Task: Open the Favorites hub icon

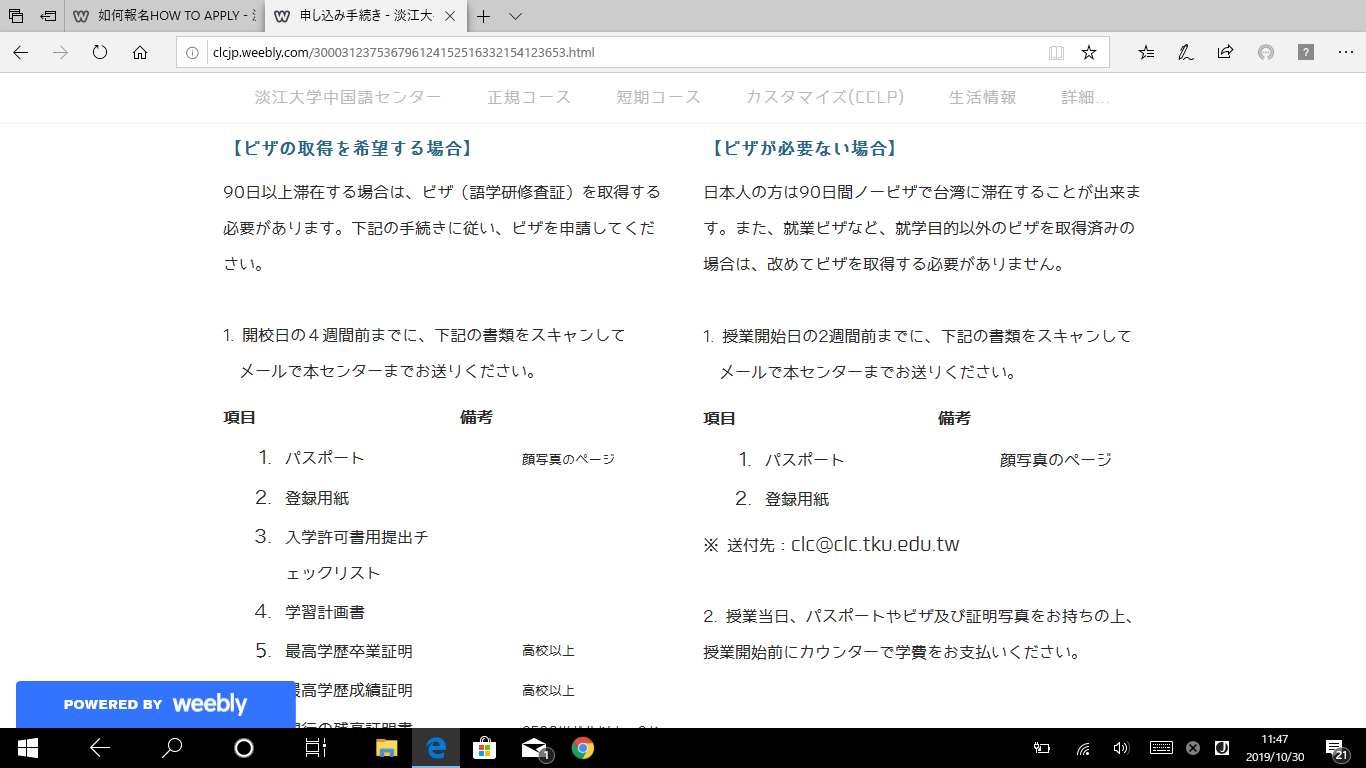Action: (x=1146, y=52)
